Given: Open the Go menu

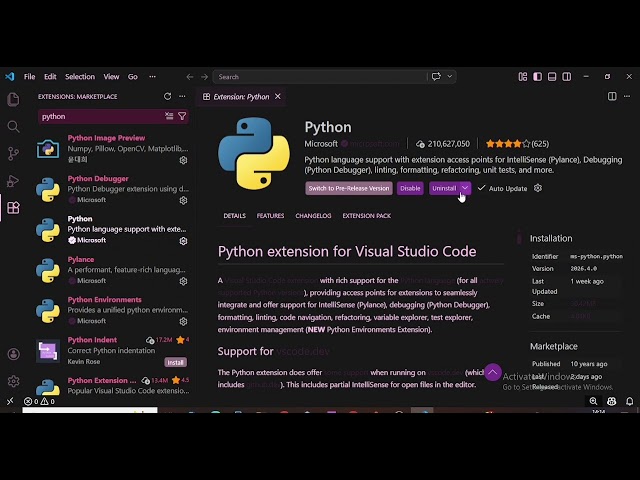Looking at the screenshot, I should tap(133, 76).
